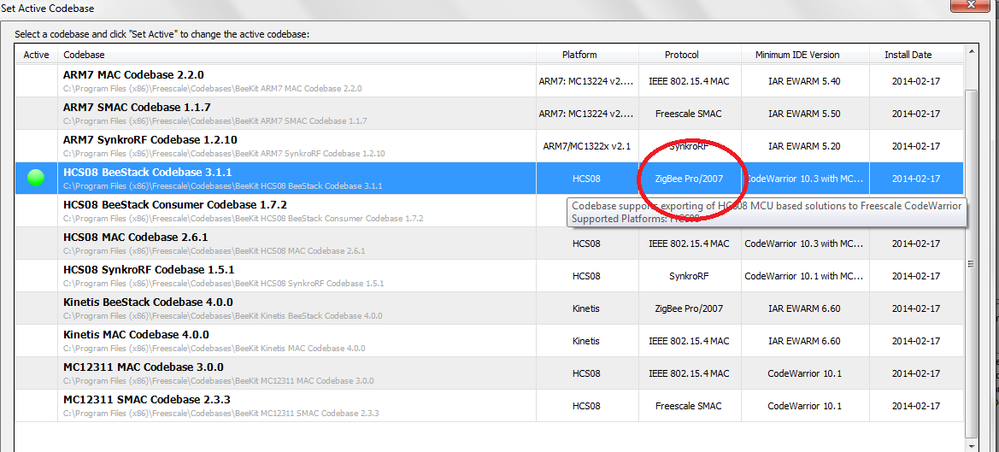
Task: Click ARM7/MC1322x v2.1 platform cell
Action: 587,147
